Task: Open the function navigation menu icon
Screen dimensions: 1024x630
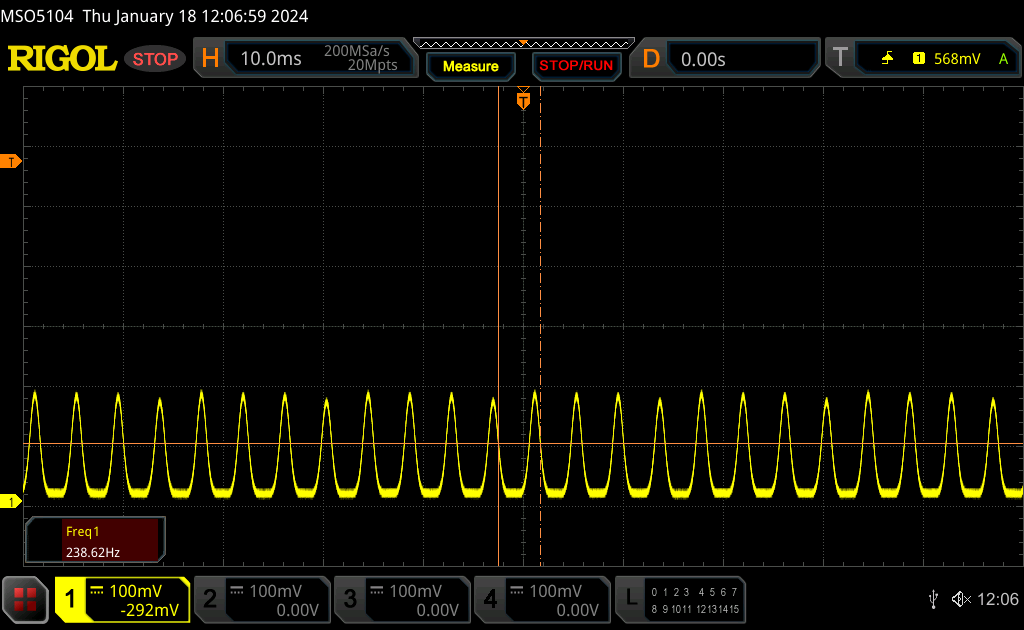Action: [x=25, y=599]
